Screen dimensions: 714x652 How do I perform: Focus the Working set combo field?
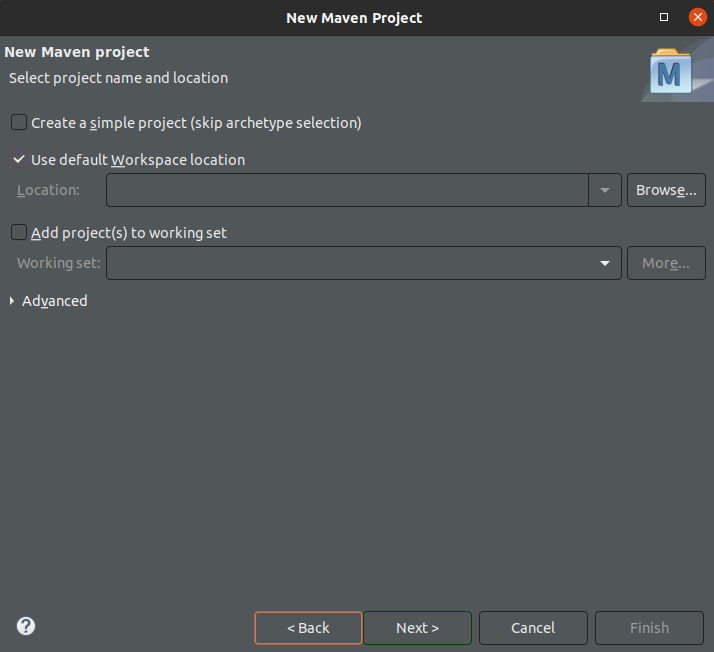click(x=364, y=263)
